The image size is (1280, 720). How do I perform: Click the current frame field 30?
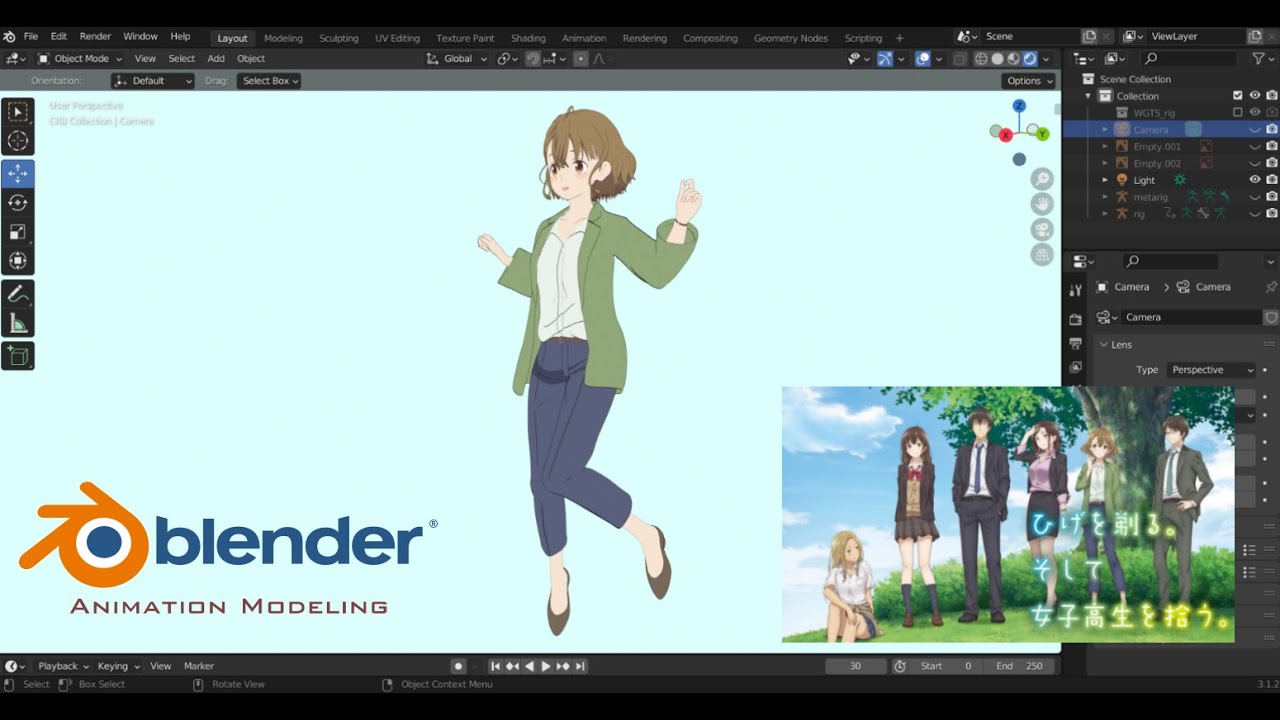pos(855,666)
